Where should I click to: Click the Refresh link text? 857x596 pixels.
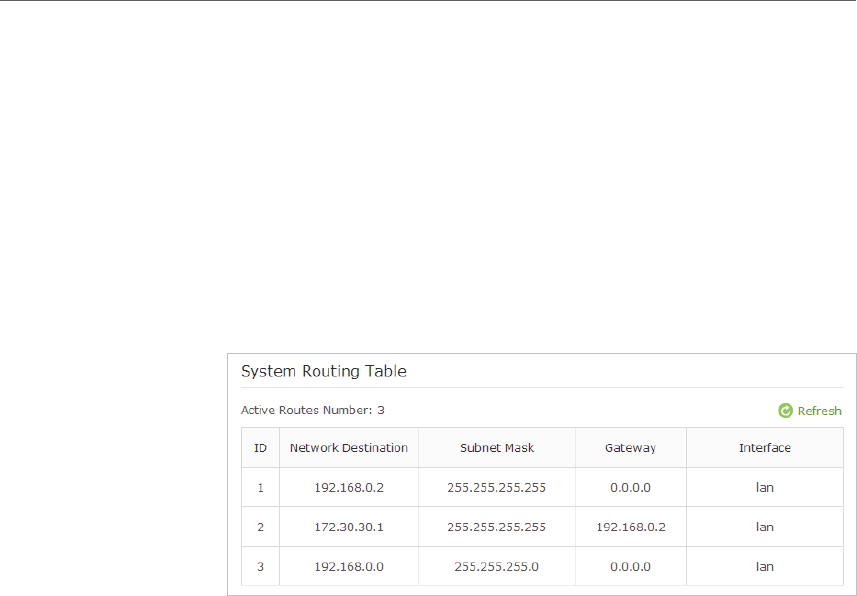tap(819, 411)
